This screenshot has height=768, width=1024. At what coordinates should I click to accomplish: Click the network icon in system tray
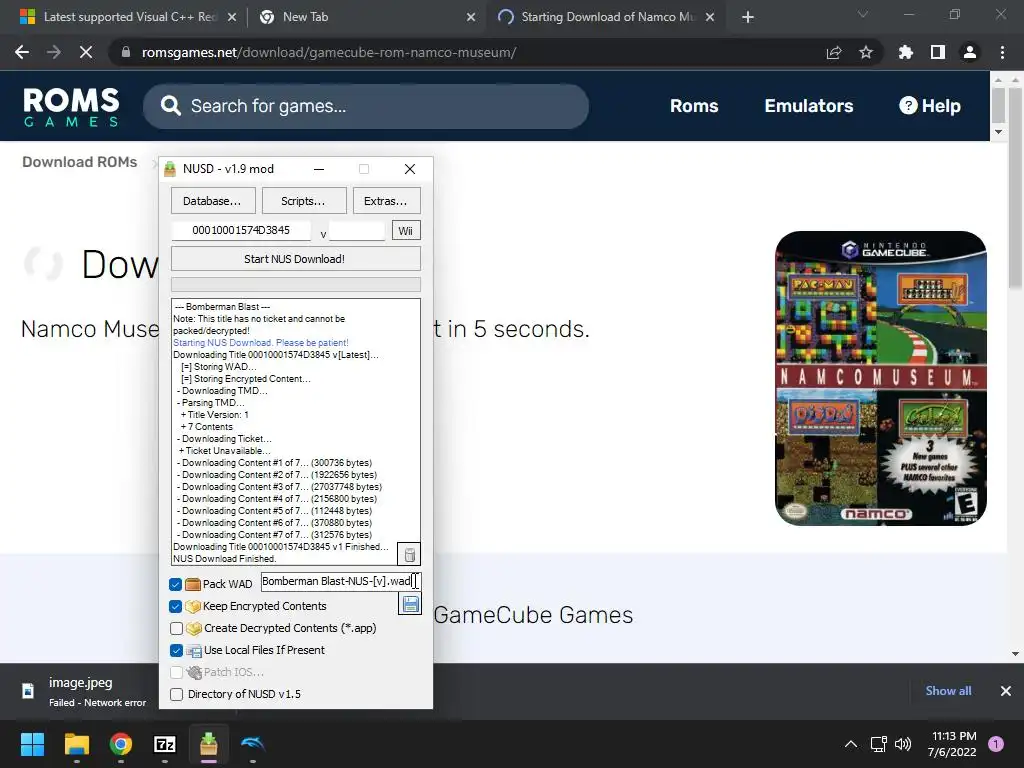tap(878, 744)
